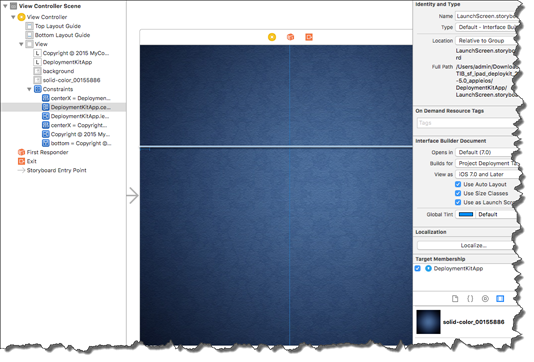This screenshot has height=362, width=534.
Task: Collapse the Constraints disclosure triangle
Action: (30, 90)
